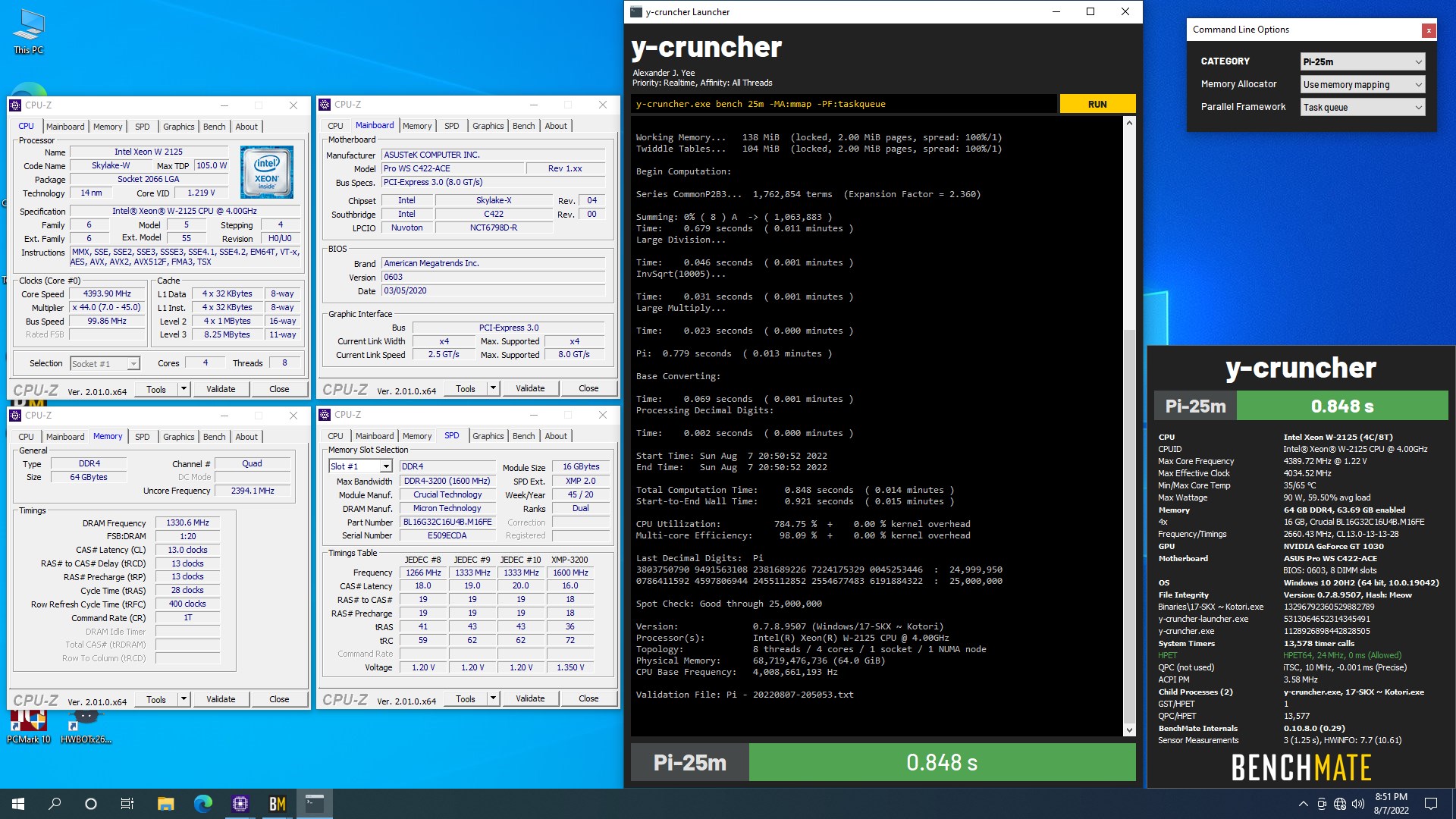Click Part Number BL16G32C16U4B.M16FE field
The width and height of the screenshot is (1456, 819).
coord(447,522)
